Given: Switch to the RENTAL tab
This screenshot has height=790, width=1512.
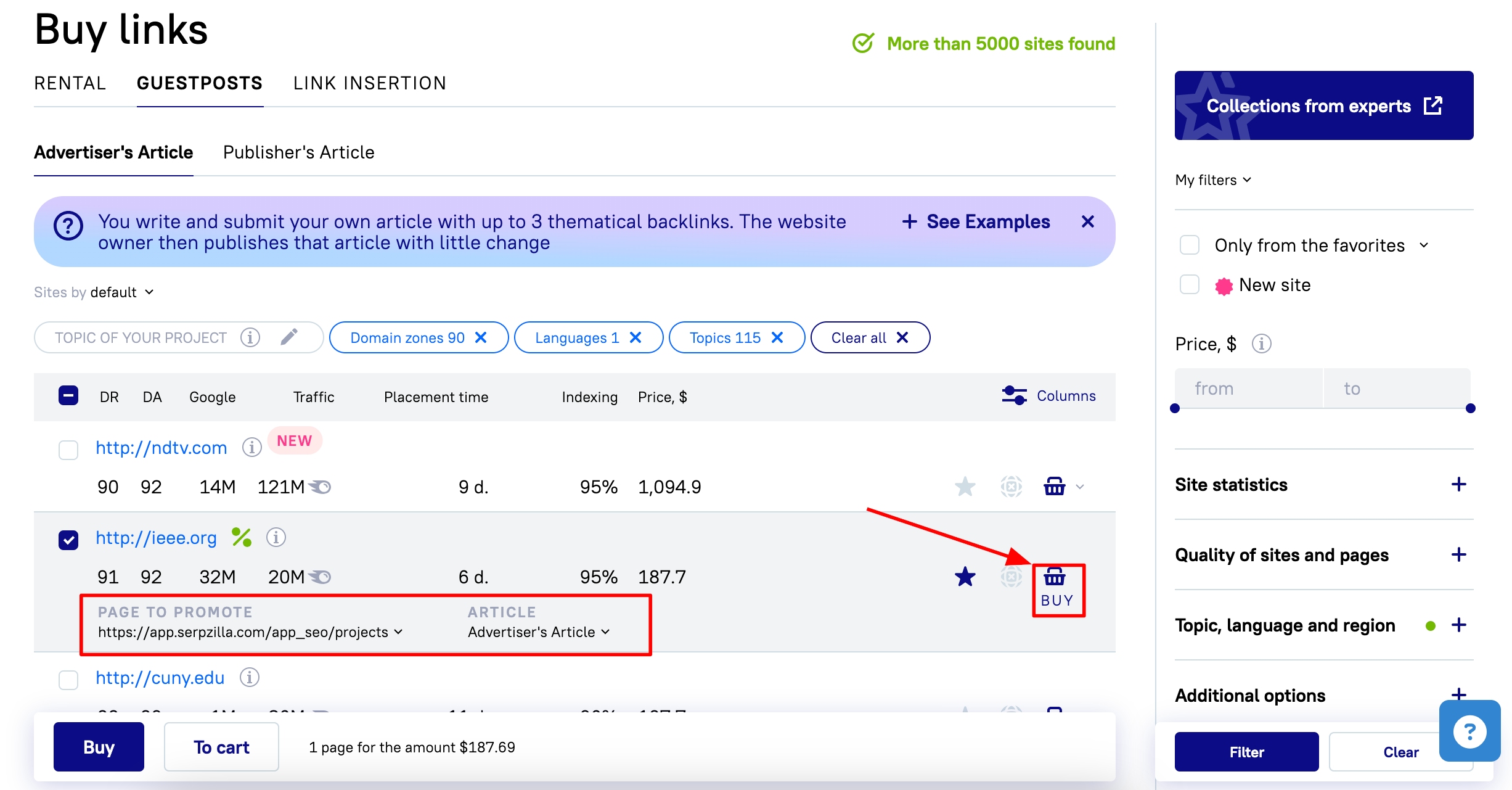Looking at the screenshot, I should 70,83.
